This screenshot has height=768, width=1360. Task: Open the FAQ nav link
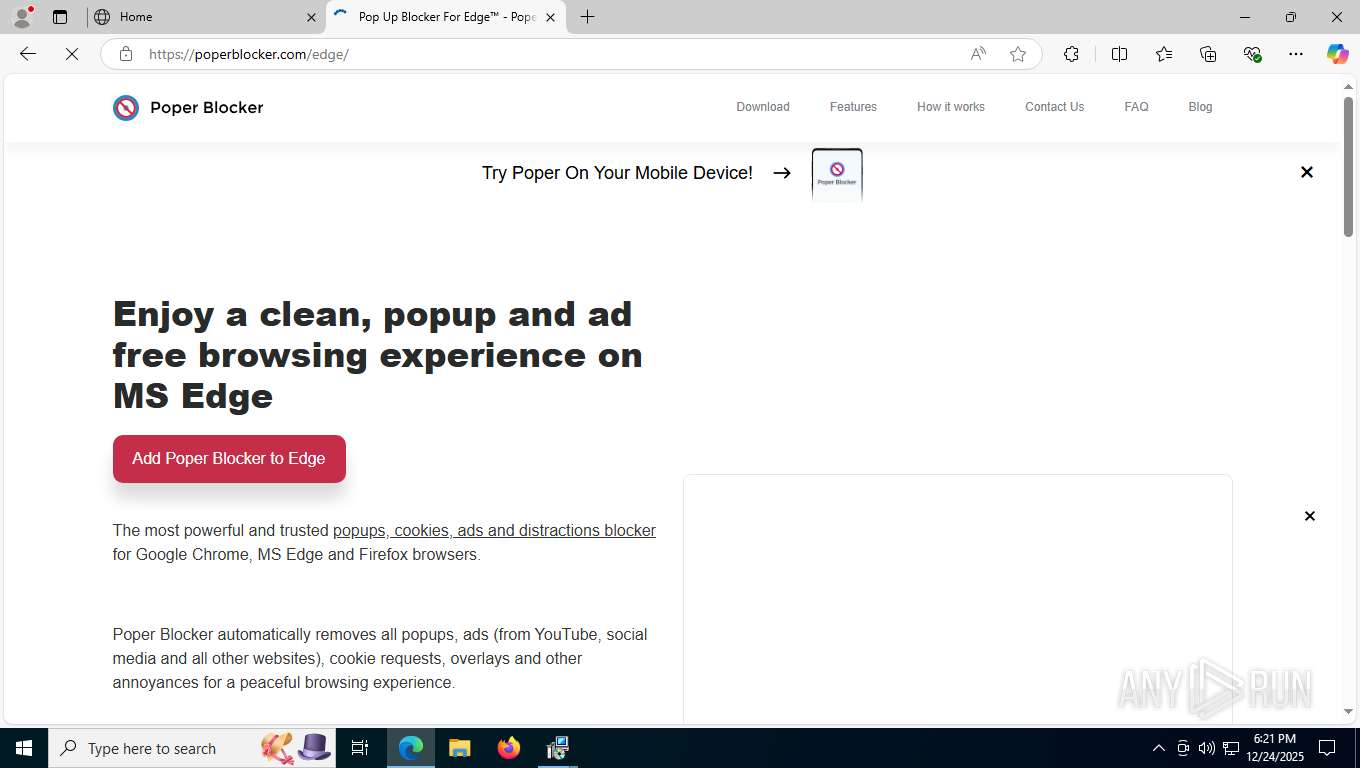(1136, 107)
